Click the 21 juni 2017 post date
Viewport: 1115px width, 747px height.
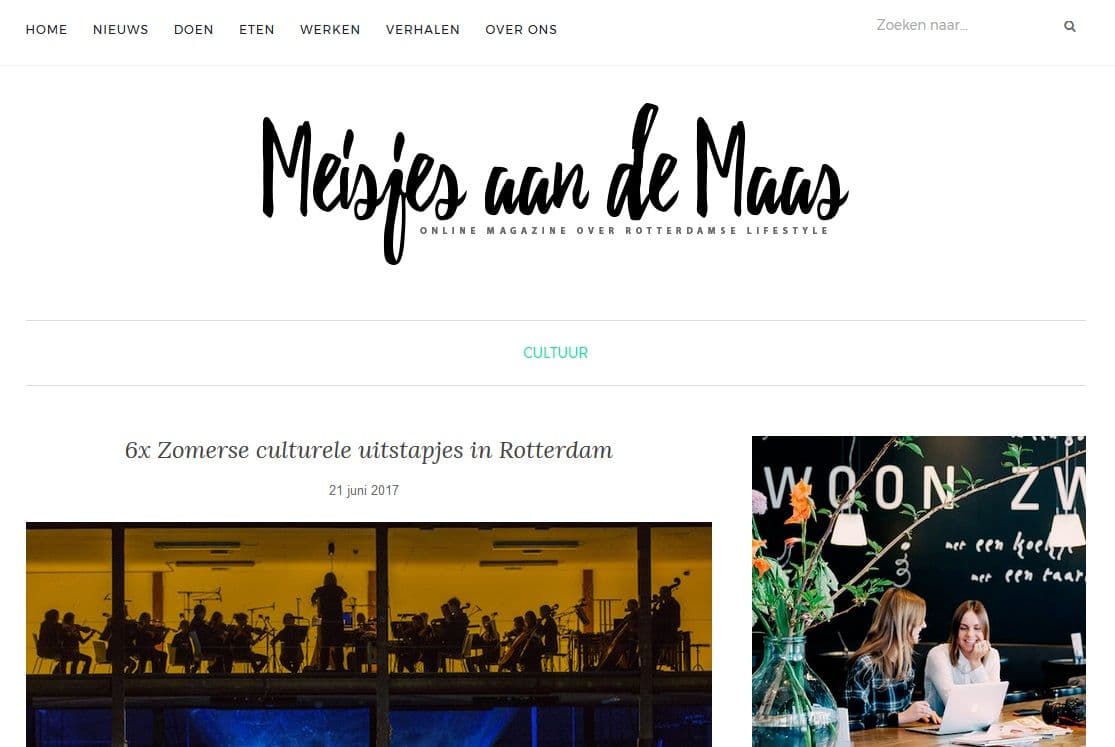pyautogui.click(x=363, y=490)
